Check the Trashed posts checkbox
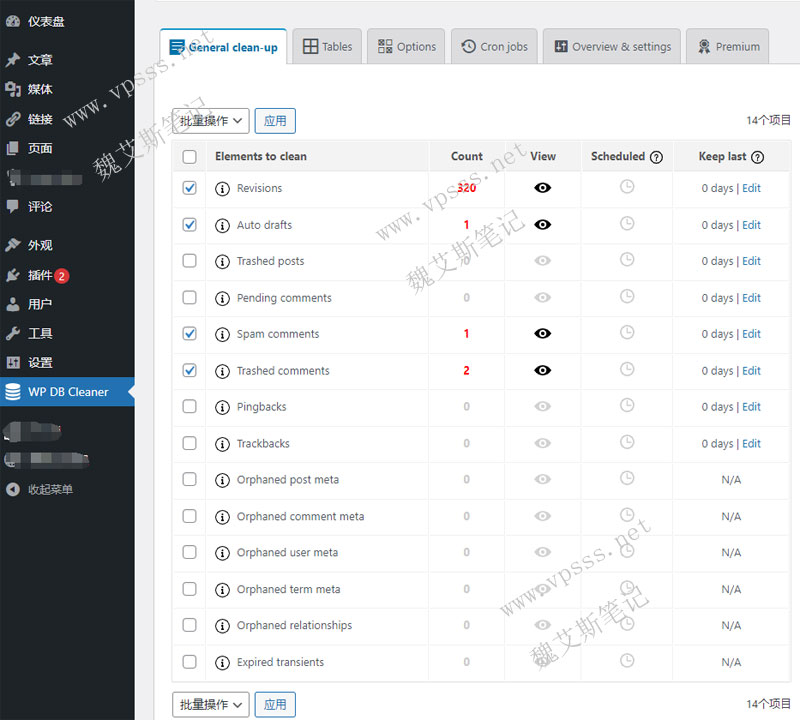 (x=189, y=261)
